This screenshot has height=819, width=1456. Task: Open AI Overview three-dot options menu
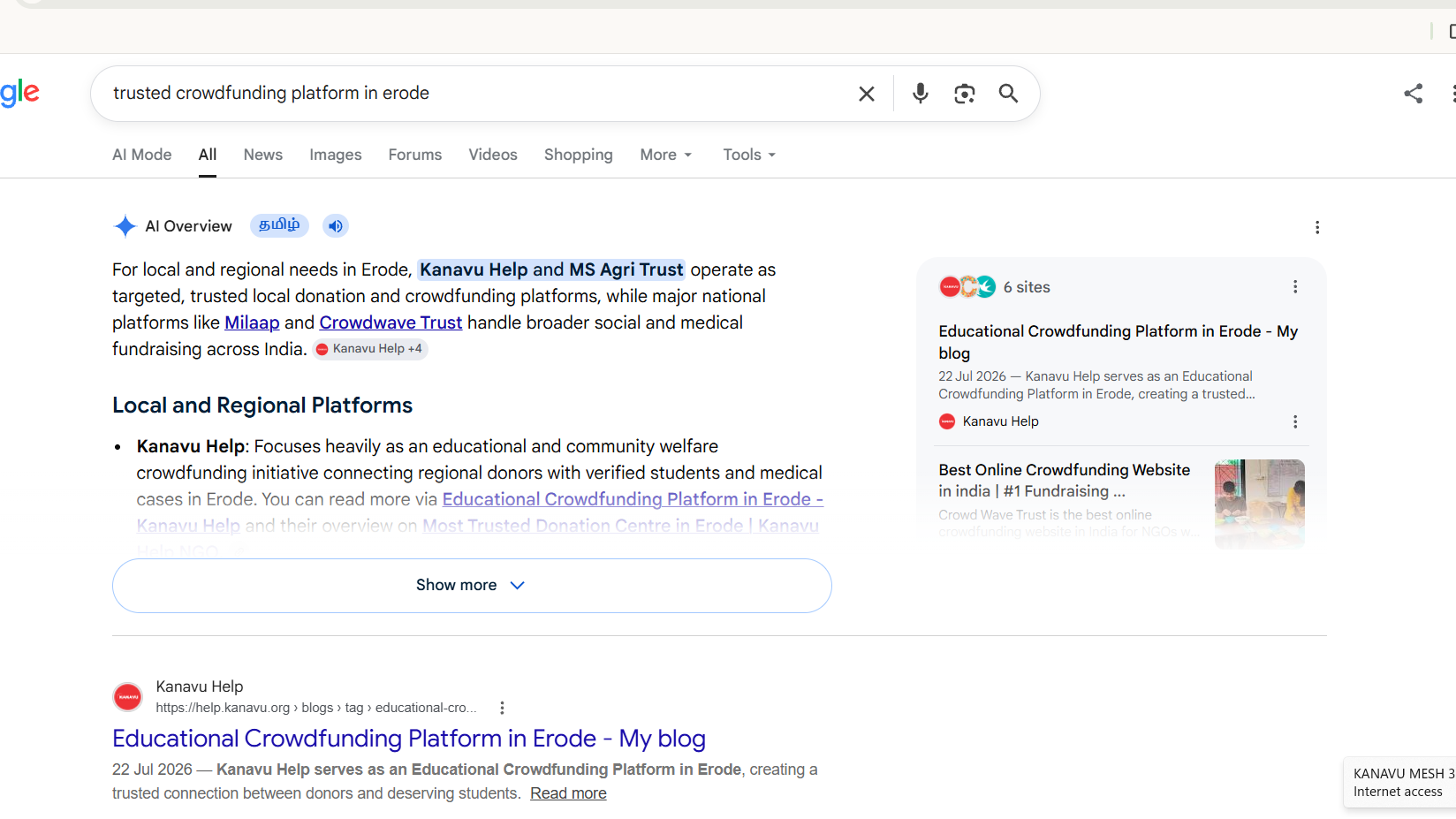[x=1316, y=227]
